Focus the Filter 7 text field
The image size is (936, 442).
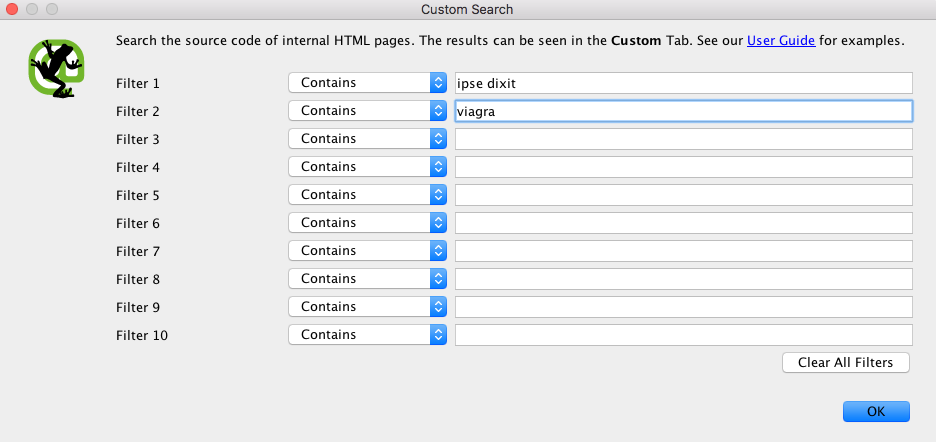pos(683,251)
